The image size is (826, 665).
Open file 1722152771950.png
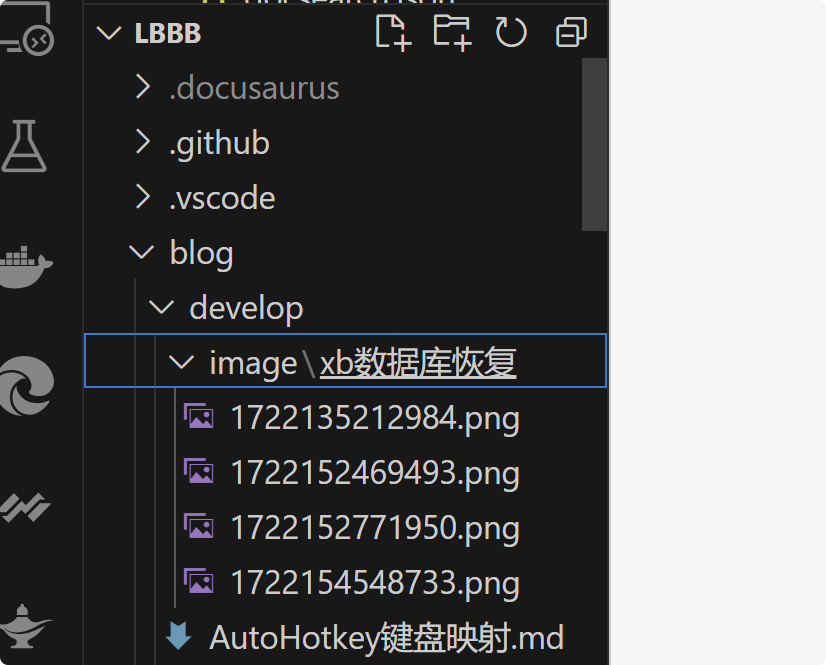coord(375,527)
